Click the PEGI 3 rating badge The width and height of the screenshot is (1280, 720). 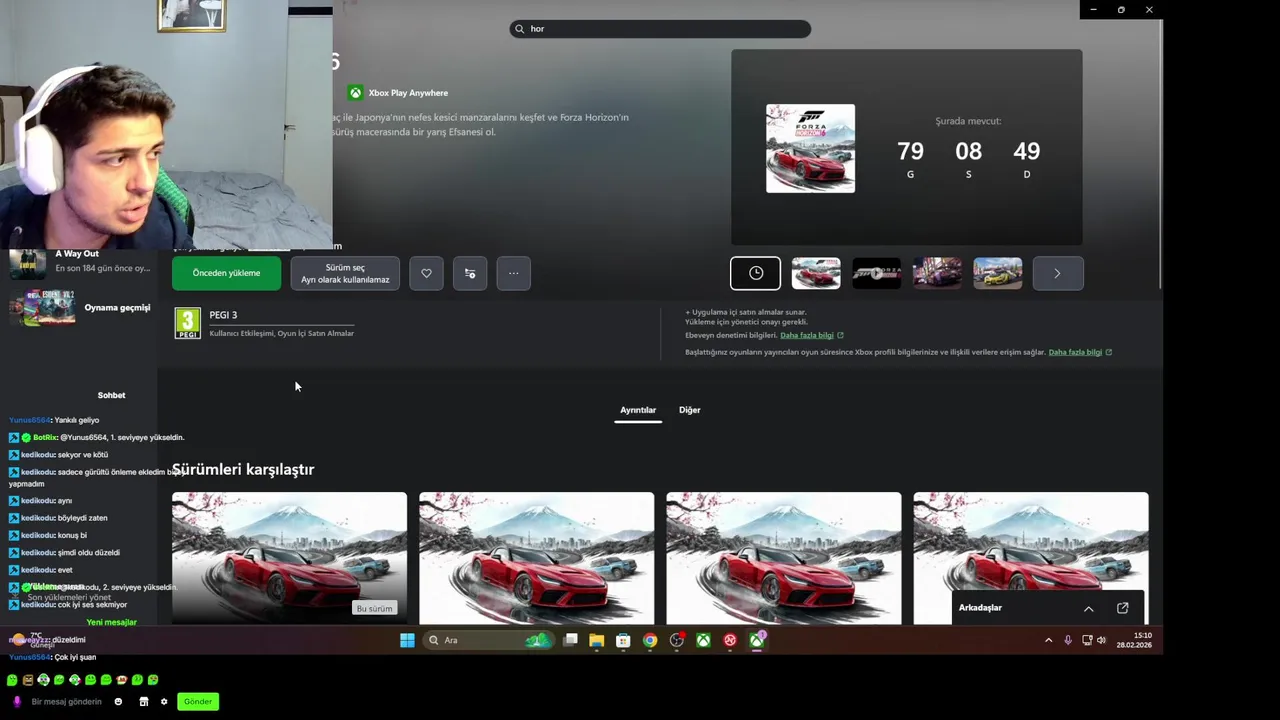coord(188,323)
